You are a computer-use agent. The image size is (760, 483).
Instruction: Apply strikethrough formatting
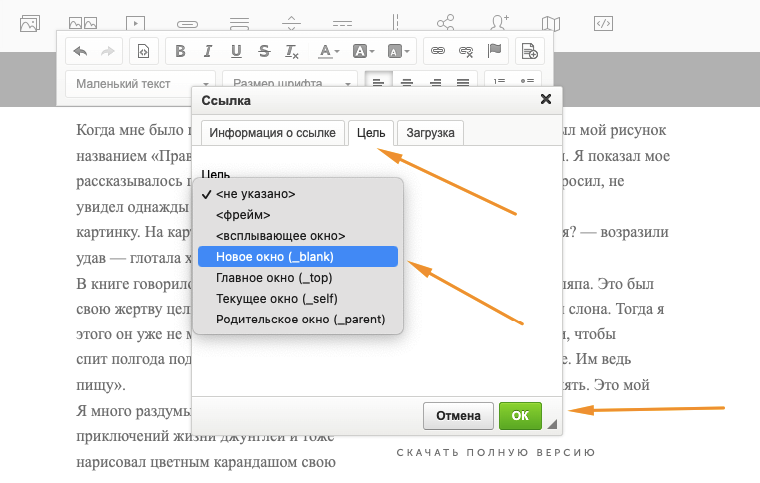pos(264,51)
